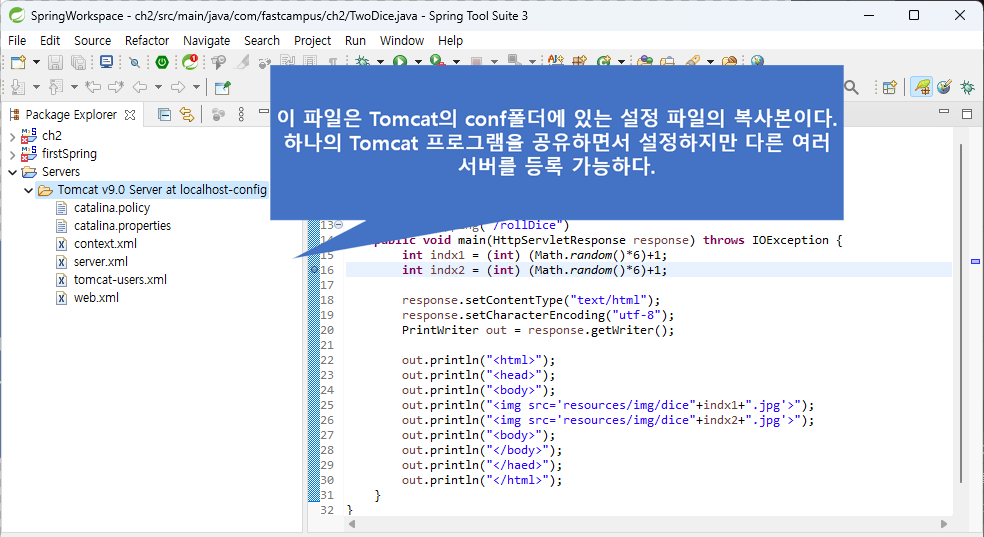This screenshot has width=984, height=537.
Task: Open the Run menu
Action: (x=355, y=41)
